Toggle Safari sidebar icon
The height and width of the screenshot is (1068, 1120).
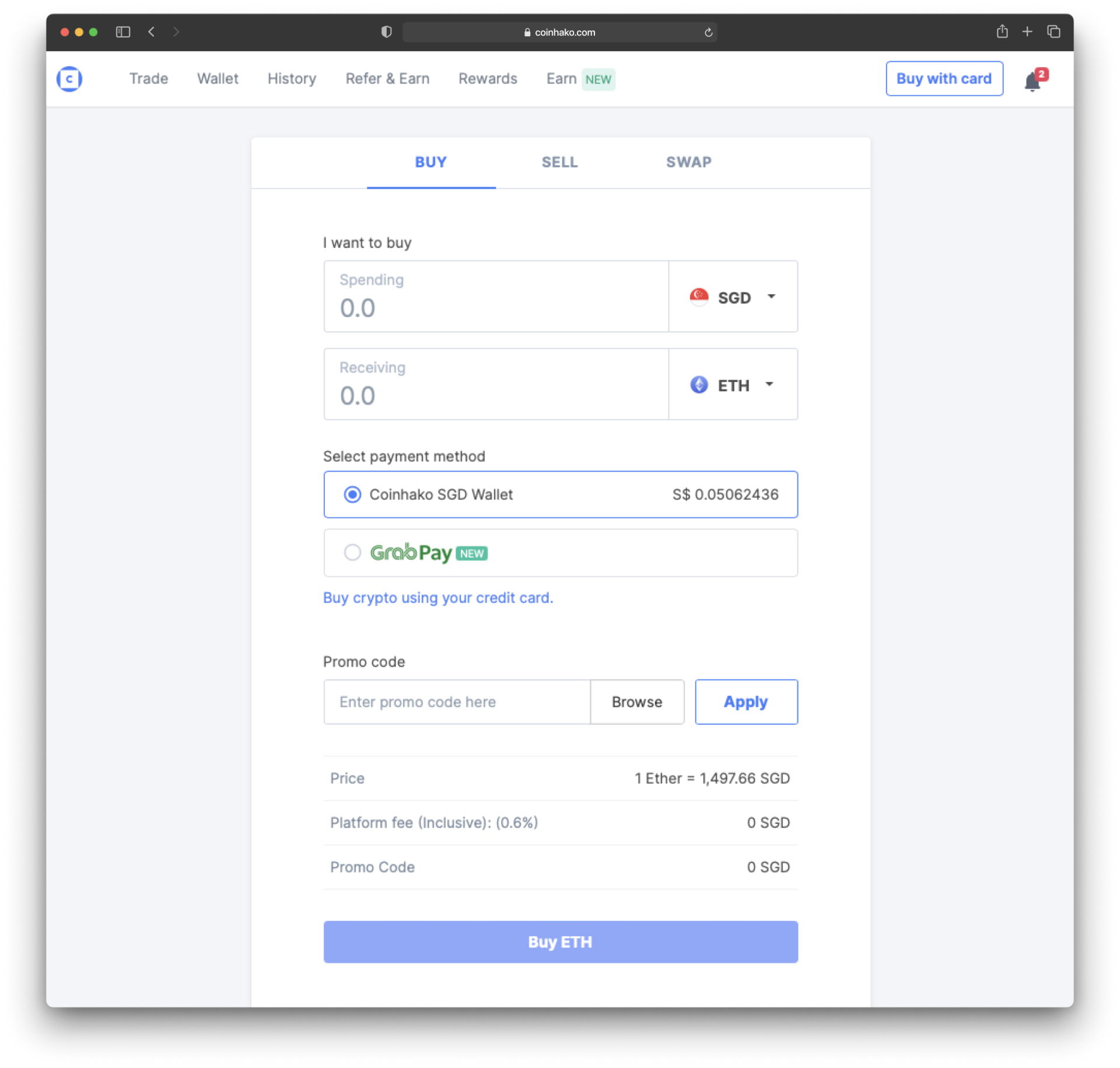123,32
